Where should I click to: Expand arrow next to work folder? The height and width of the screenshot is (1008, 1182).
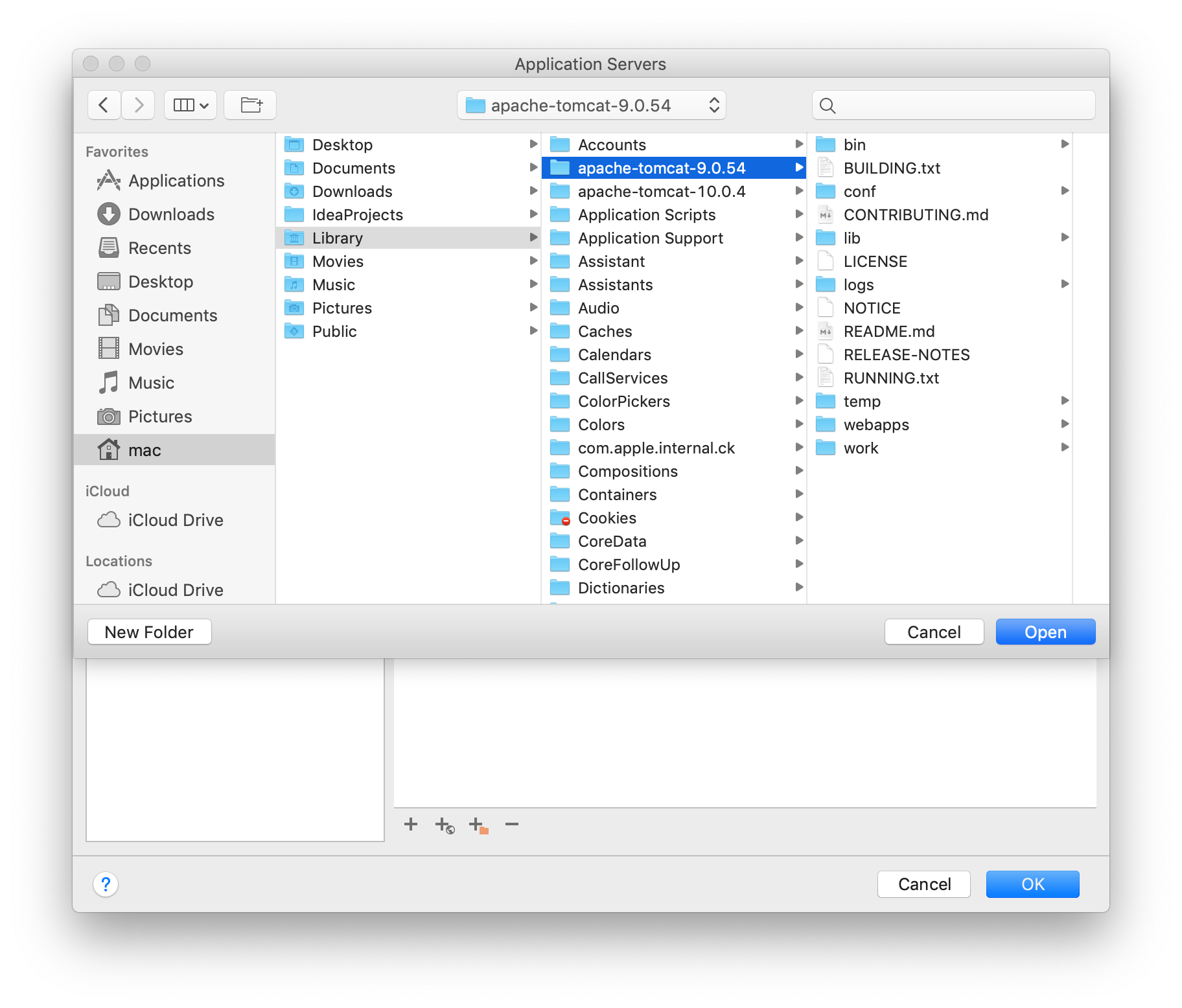tap(1065, 448)
